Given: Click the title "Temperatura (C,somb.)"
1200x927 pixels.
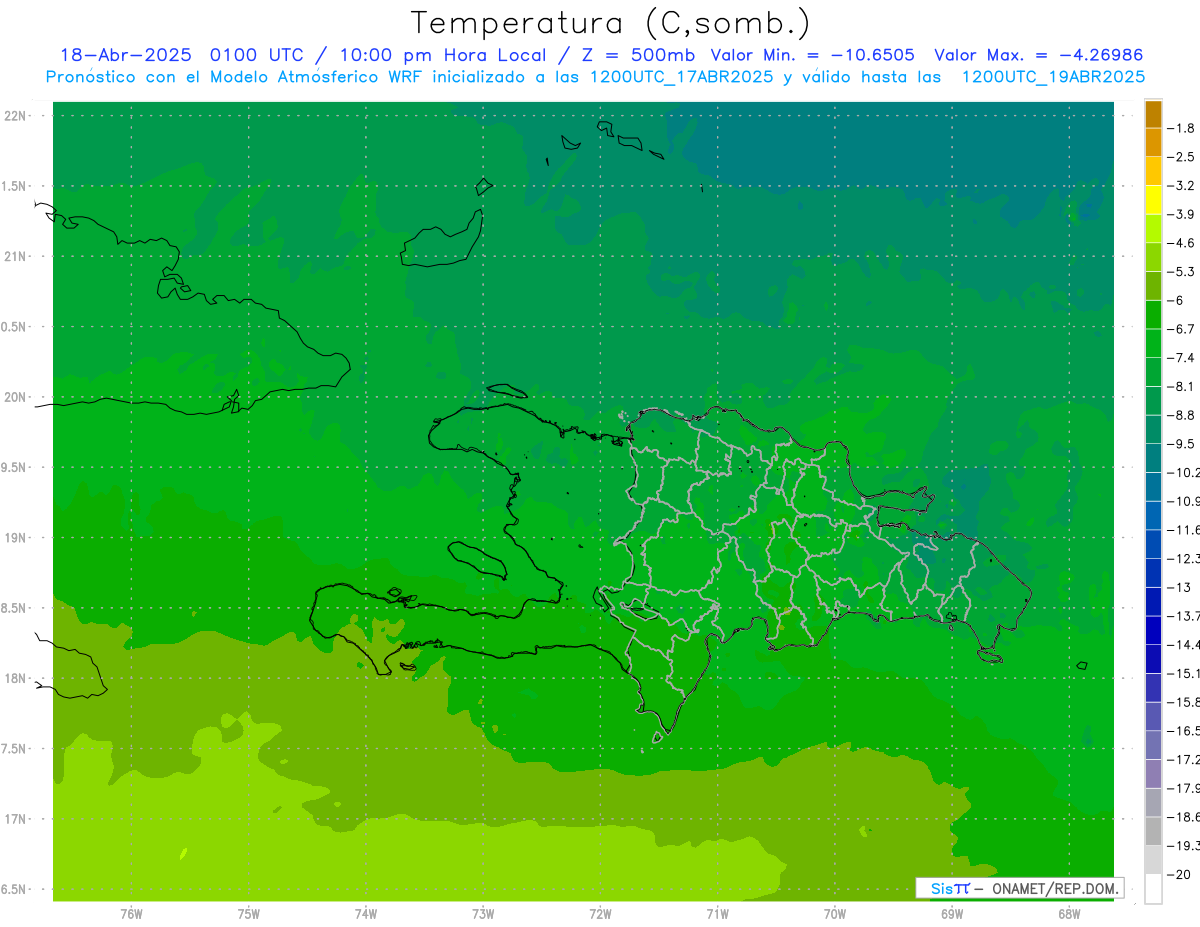Looking at the screenshot, I should [611, 23].
